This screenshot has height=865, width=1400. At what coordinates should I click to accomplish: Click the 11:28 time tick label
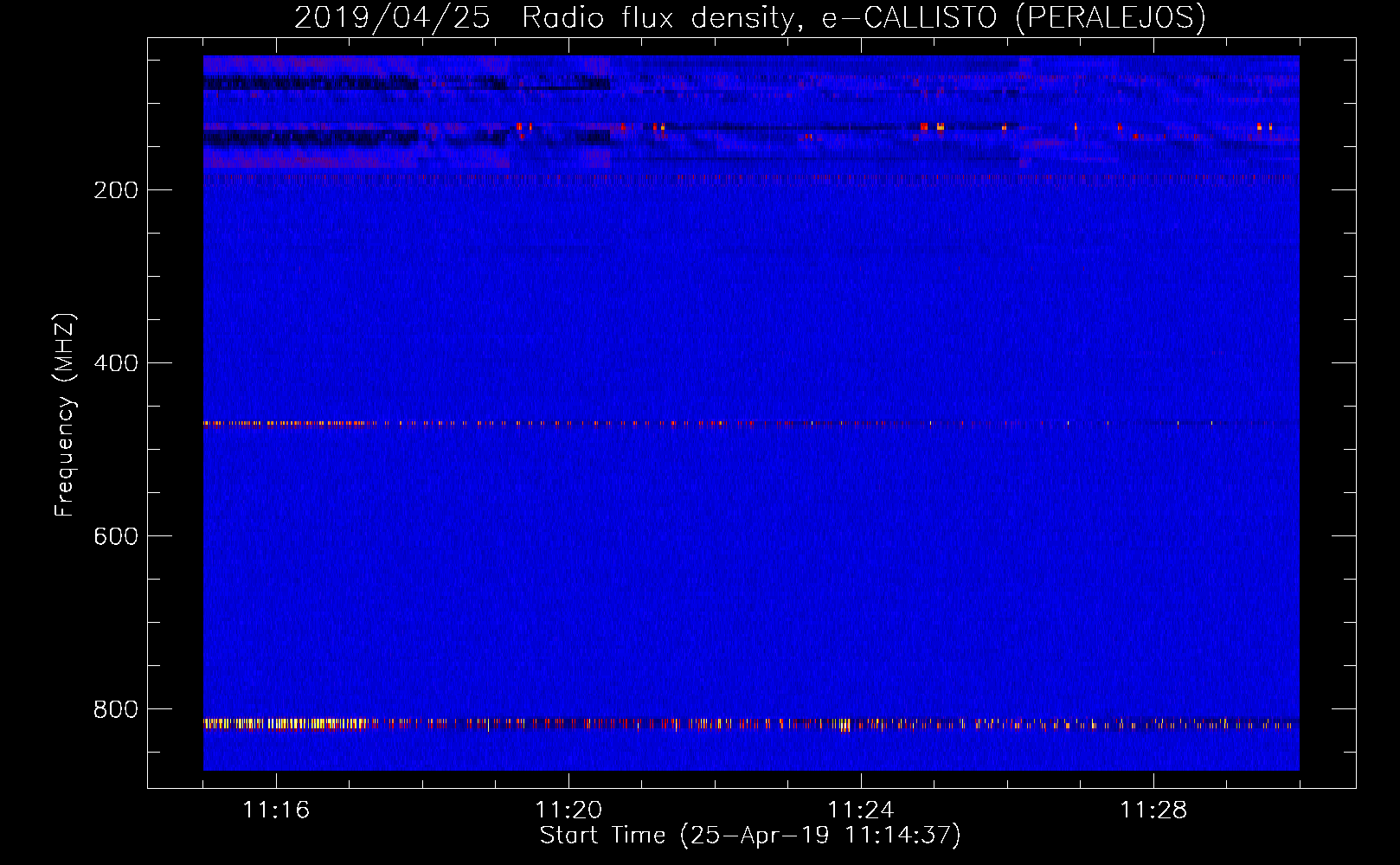tap(1153, 810)
